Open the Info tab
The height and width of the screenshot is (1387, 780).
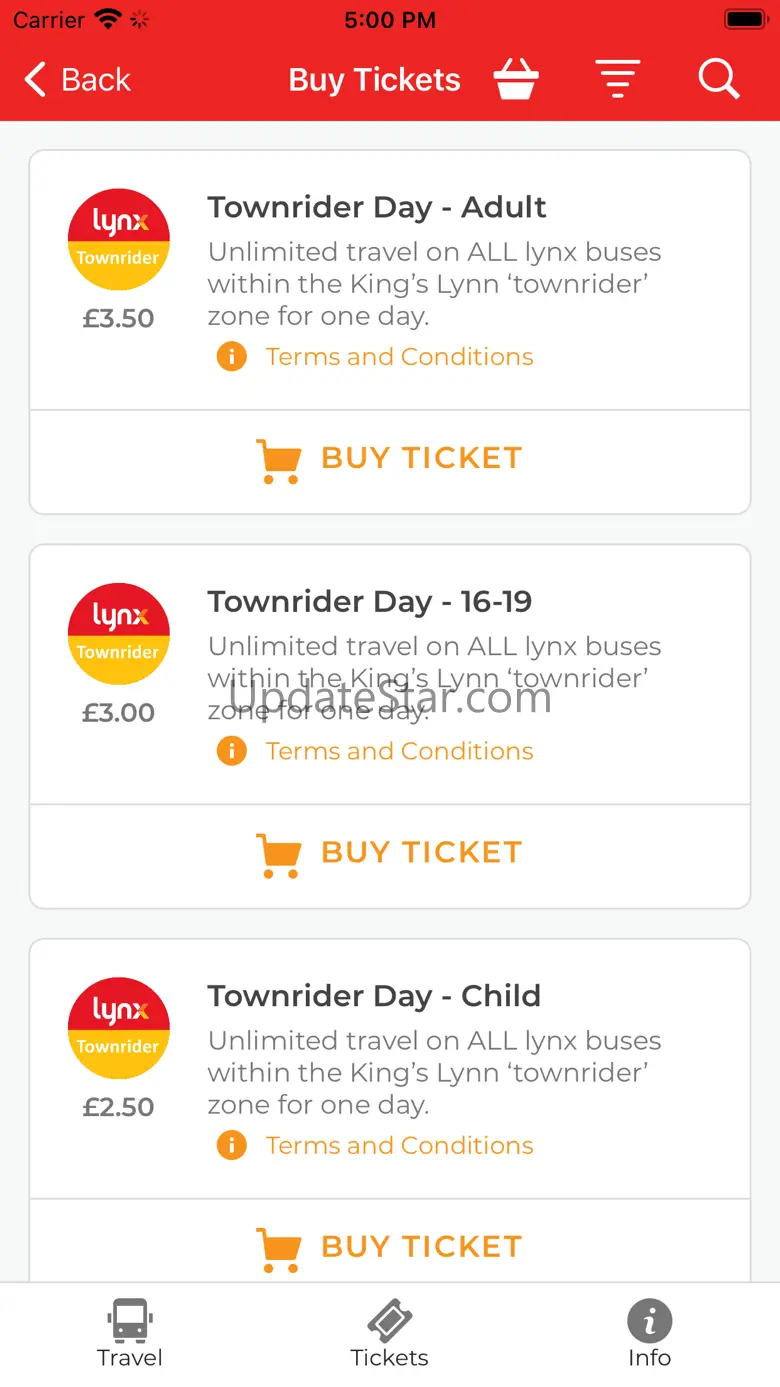click(649, 1334)
